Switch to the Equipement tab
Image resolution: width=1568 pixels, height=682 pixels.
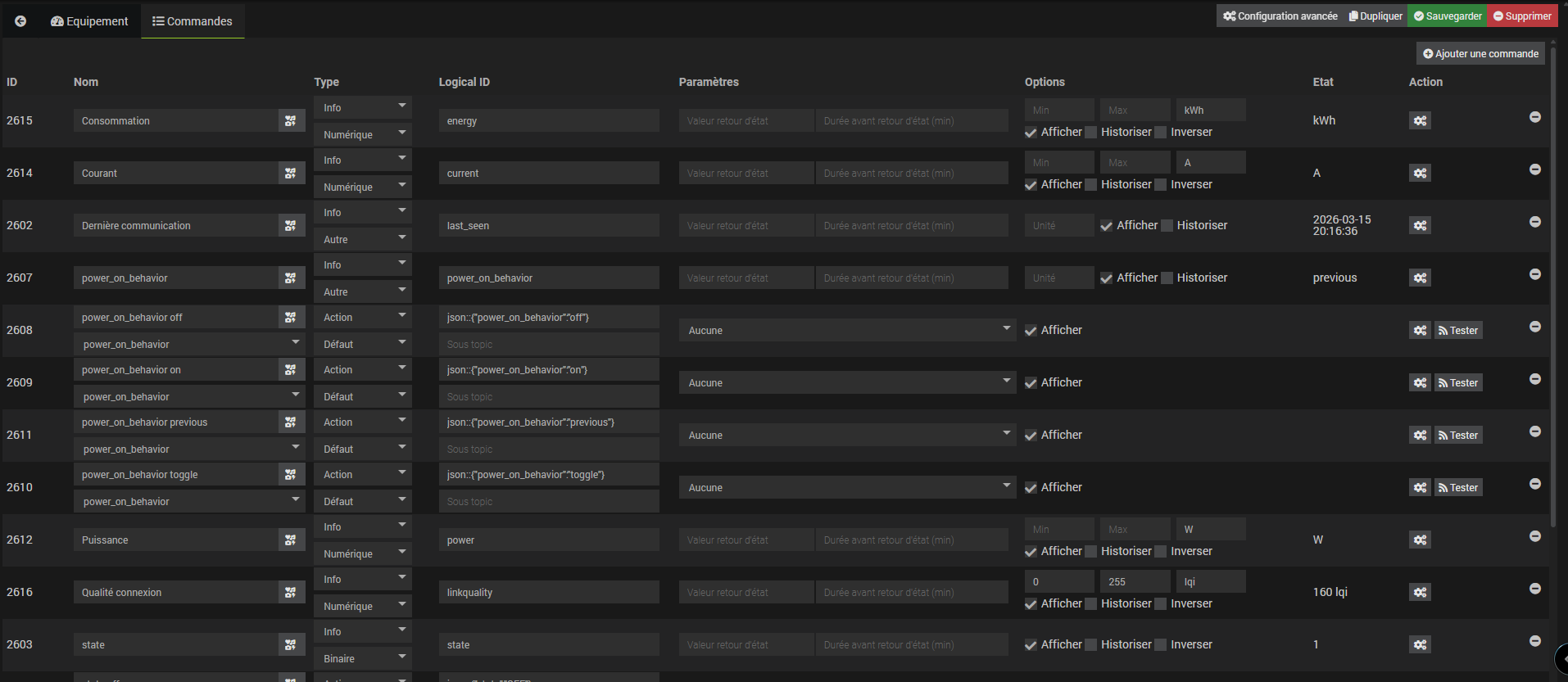point(89,21)
